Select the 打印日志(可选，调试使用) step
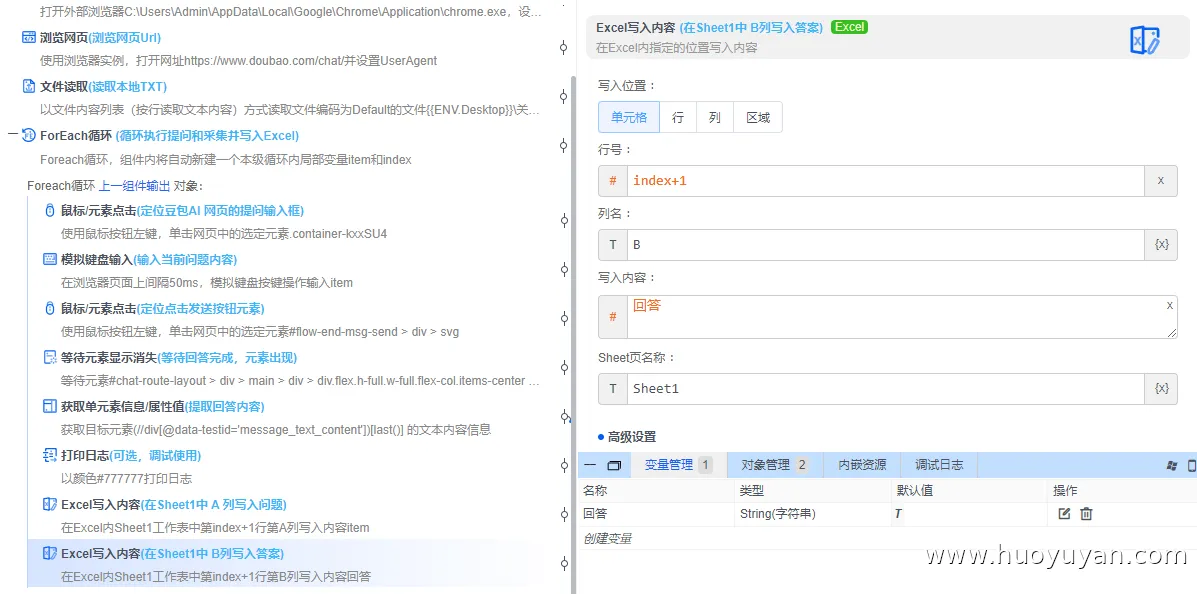Viewport: 1197px width, 594px height. click(x=131, y=455)
